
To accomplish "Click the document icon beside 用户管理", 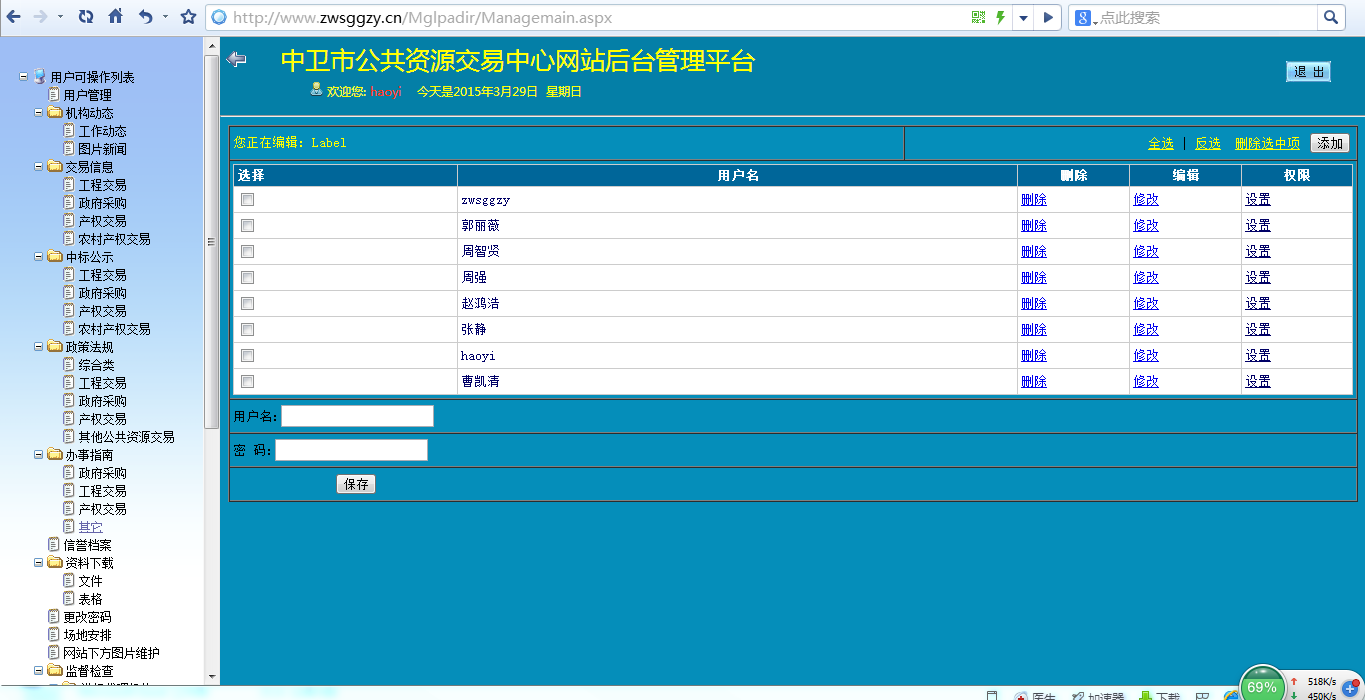I will 54,95.
